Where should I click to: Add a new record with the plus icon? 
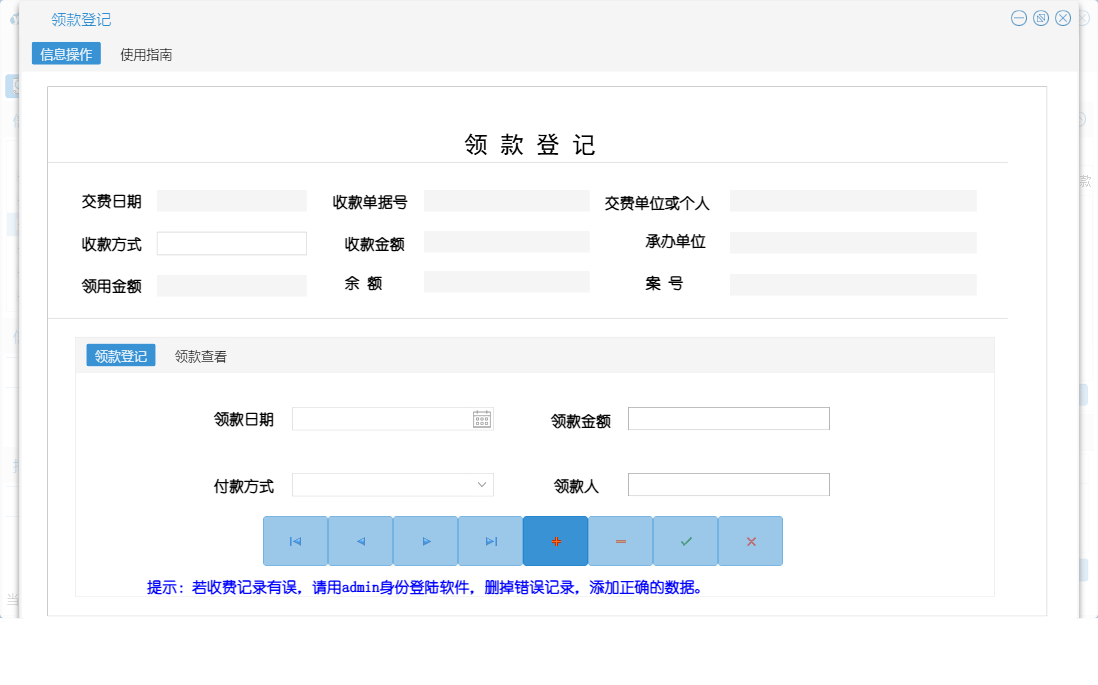tap(555, 541)
